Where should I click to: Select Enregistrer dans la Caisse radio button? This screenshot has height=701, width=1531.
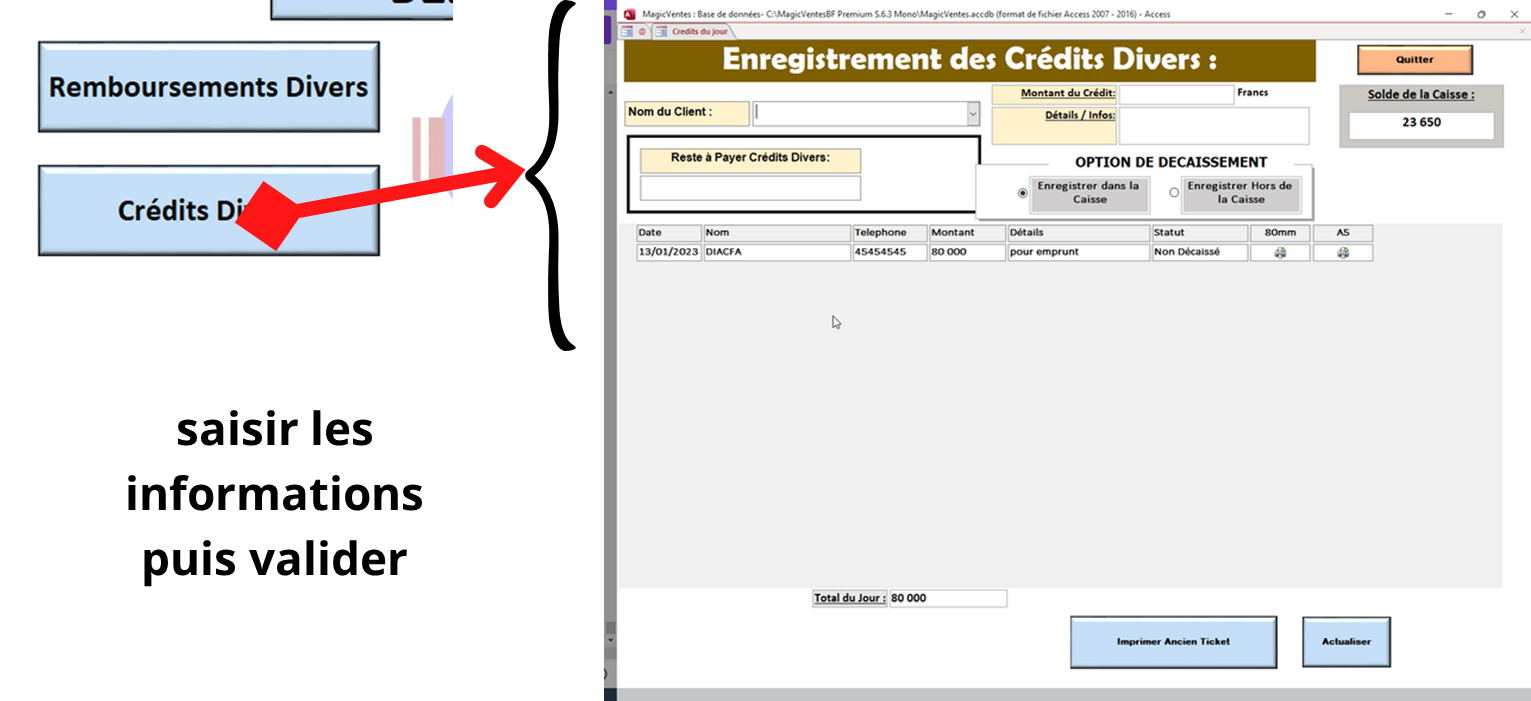1022,193
